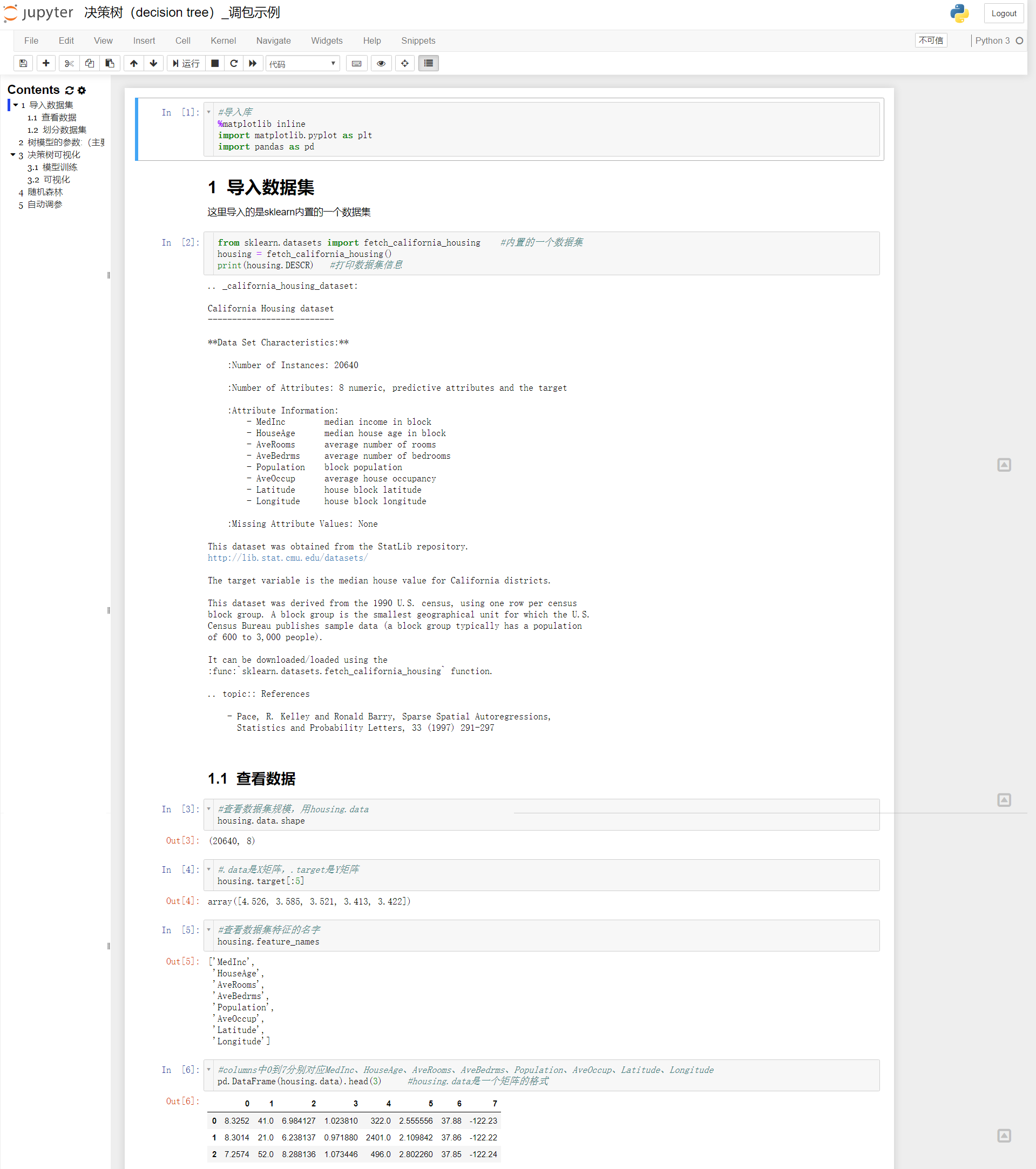Move the selected cell down
This screenshot has width=1036, height=1169.
153,64
